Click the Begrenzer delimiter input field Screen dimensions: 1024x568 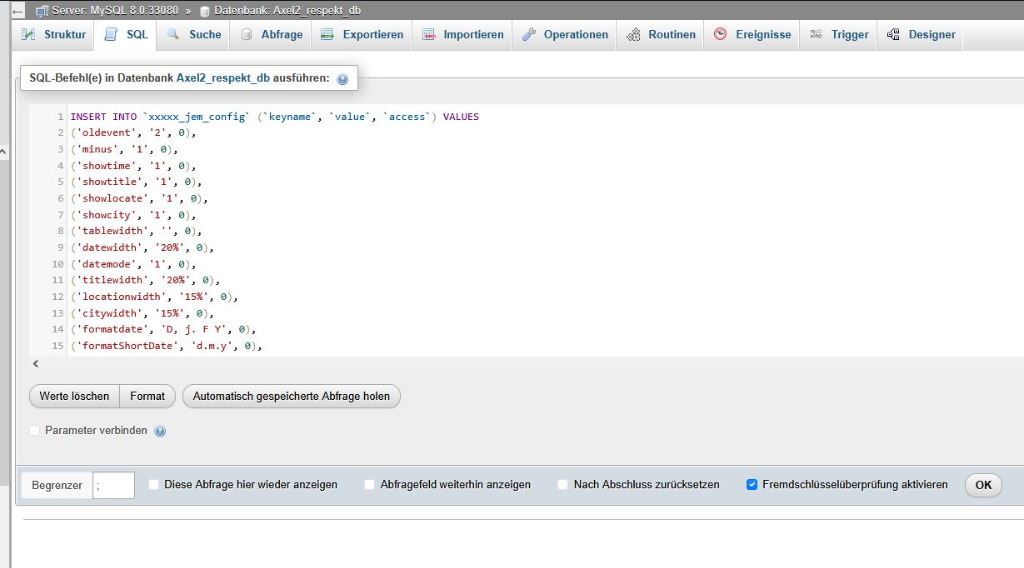[114, 485]
